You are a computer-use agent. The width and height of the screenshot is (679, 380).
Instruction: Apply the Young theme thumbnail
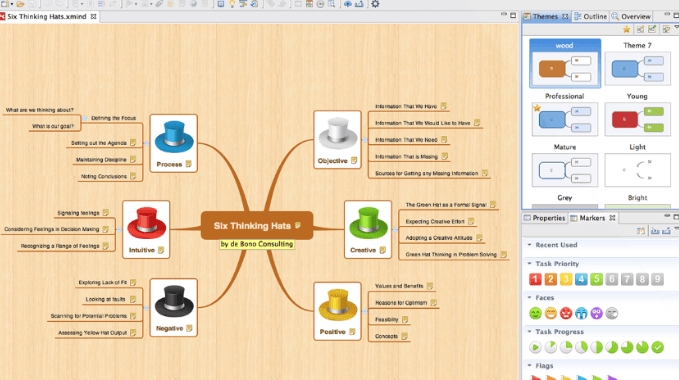coord(637,119)
